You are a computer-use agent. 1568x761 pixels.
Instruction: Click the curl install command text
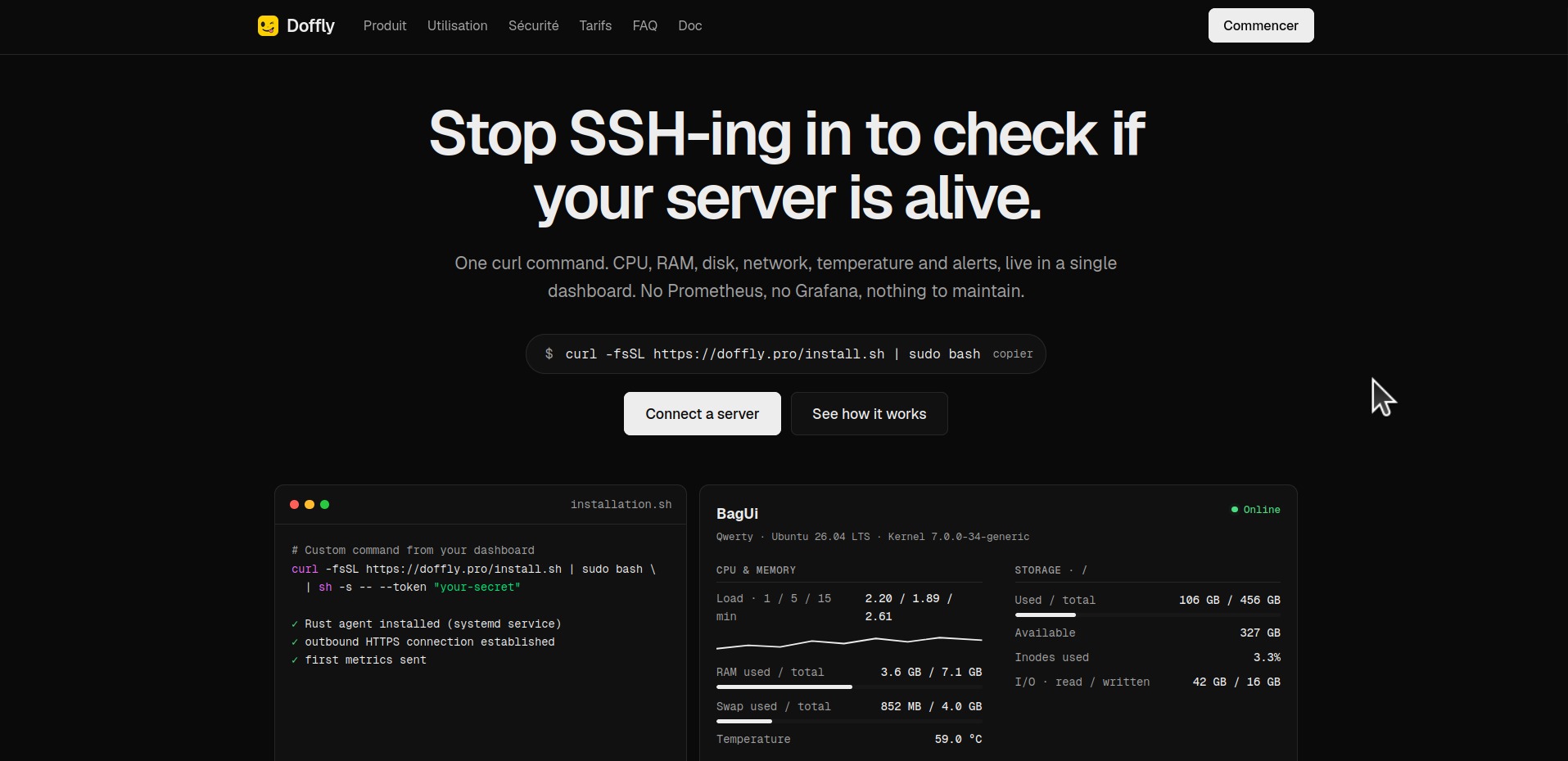tap(772, 354)
